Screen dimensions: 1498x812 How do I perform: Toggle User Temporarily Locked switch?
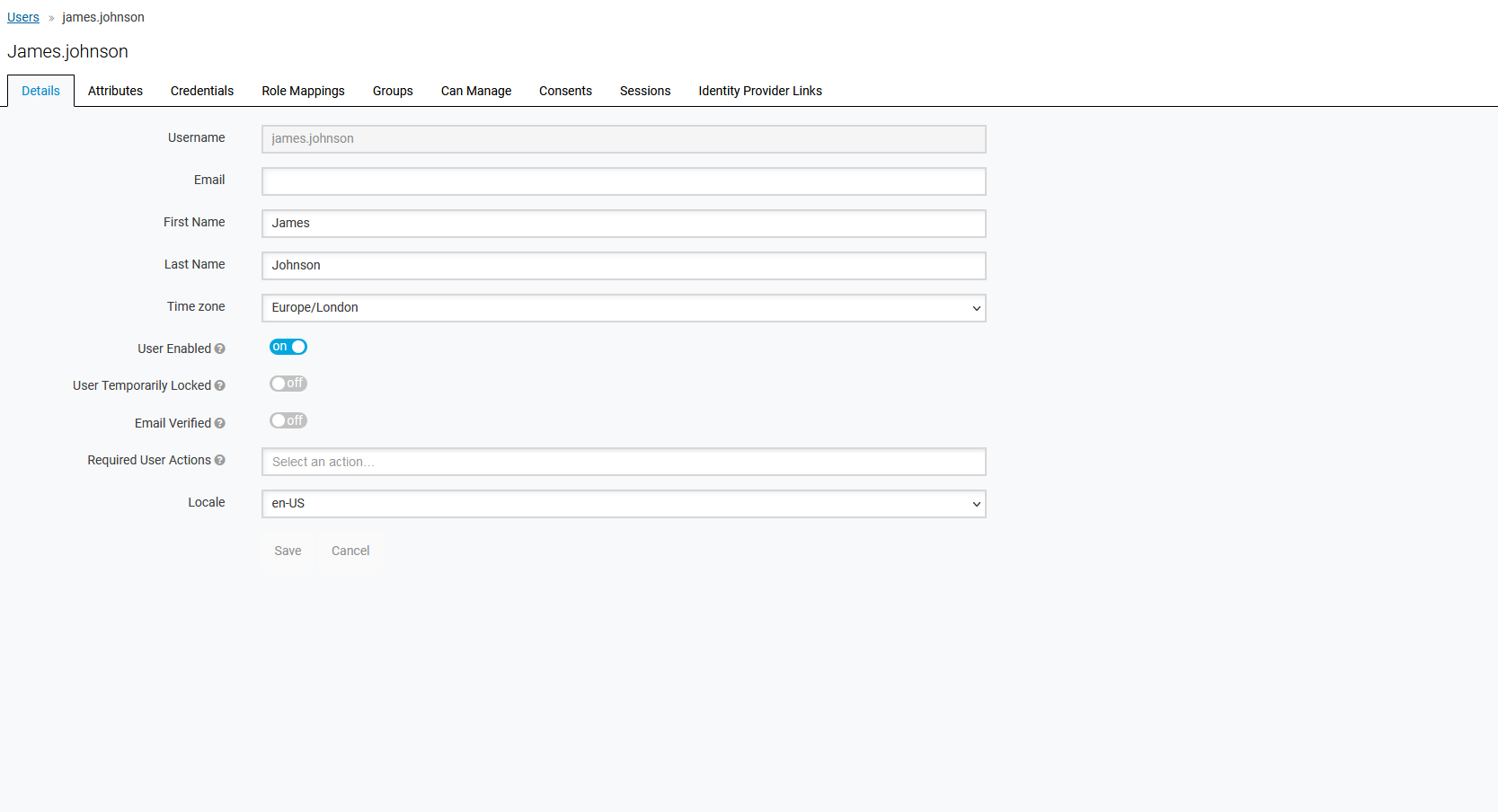point(288,384)
